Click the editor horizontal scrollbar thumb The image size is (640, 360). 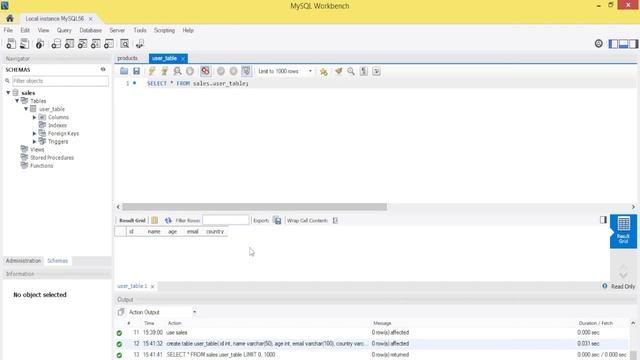(x=254, y=207)
